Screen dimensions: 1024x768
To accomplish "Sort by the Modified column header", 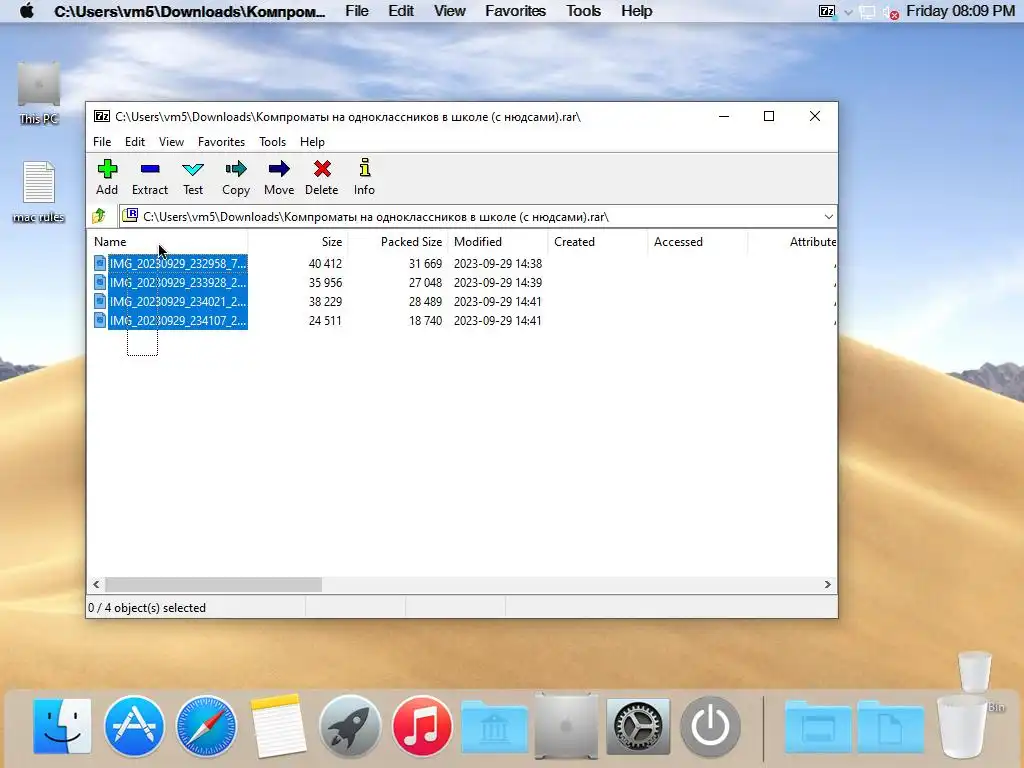I will point(498,242).
